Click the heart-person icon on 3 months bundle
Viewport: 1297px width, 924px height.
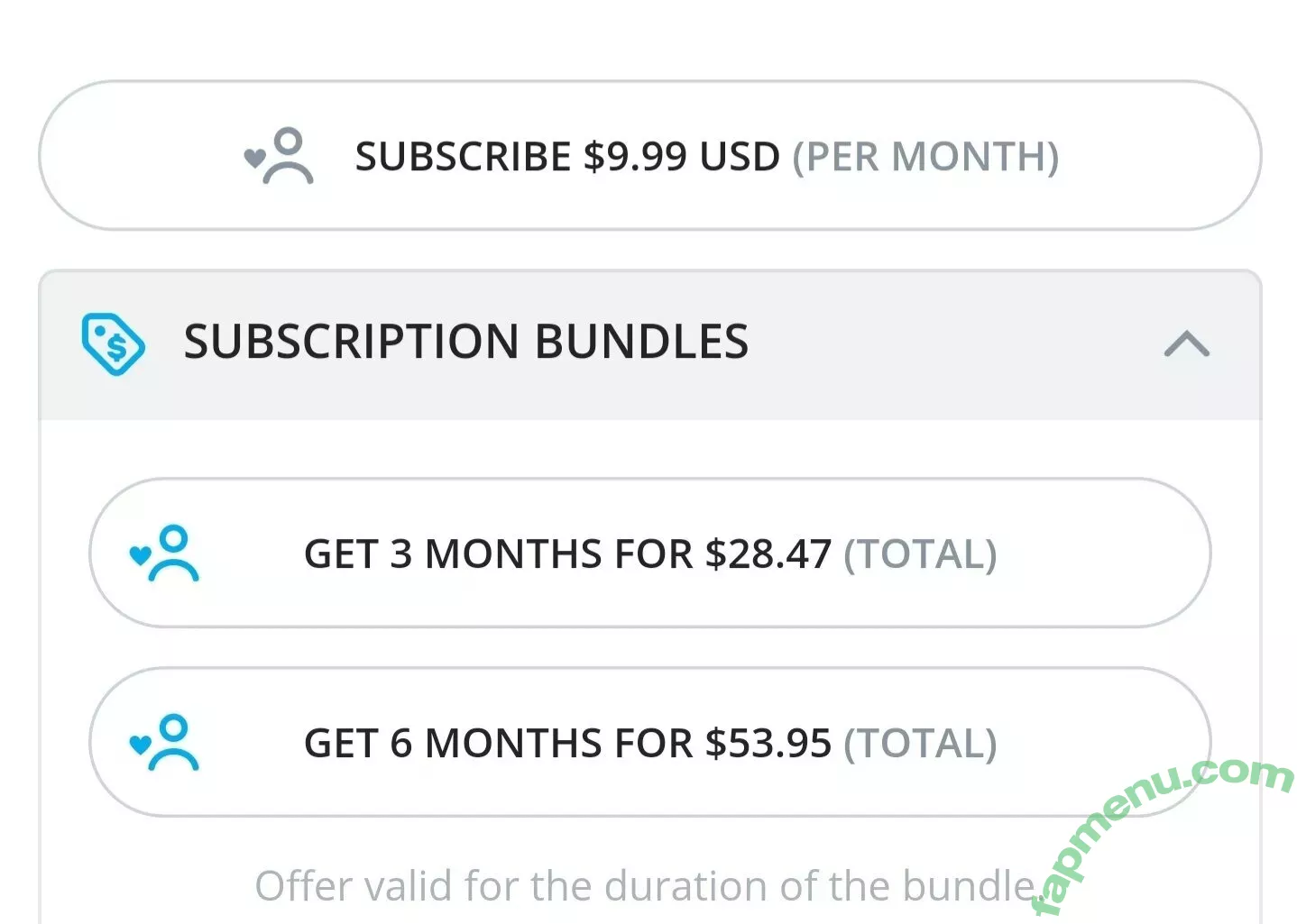tap(165, 553)
